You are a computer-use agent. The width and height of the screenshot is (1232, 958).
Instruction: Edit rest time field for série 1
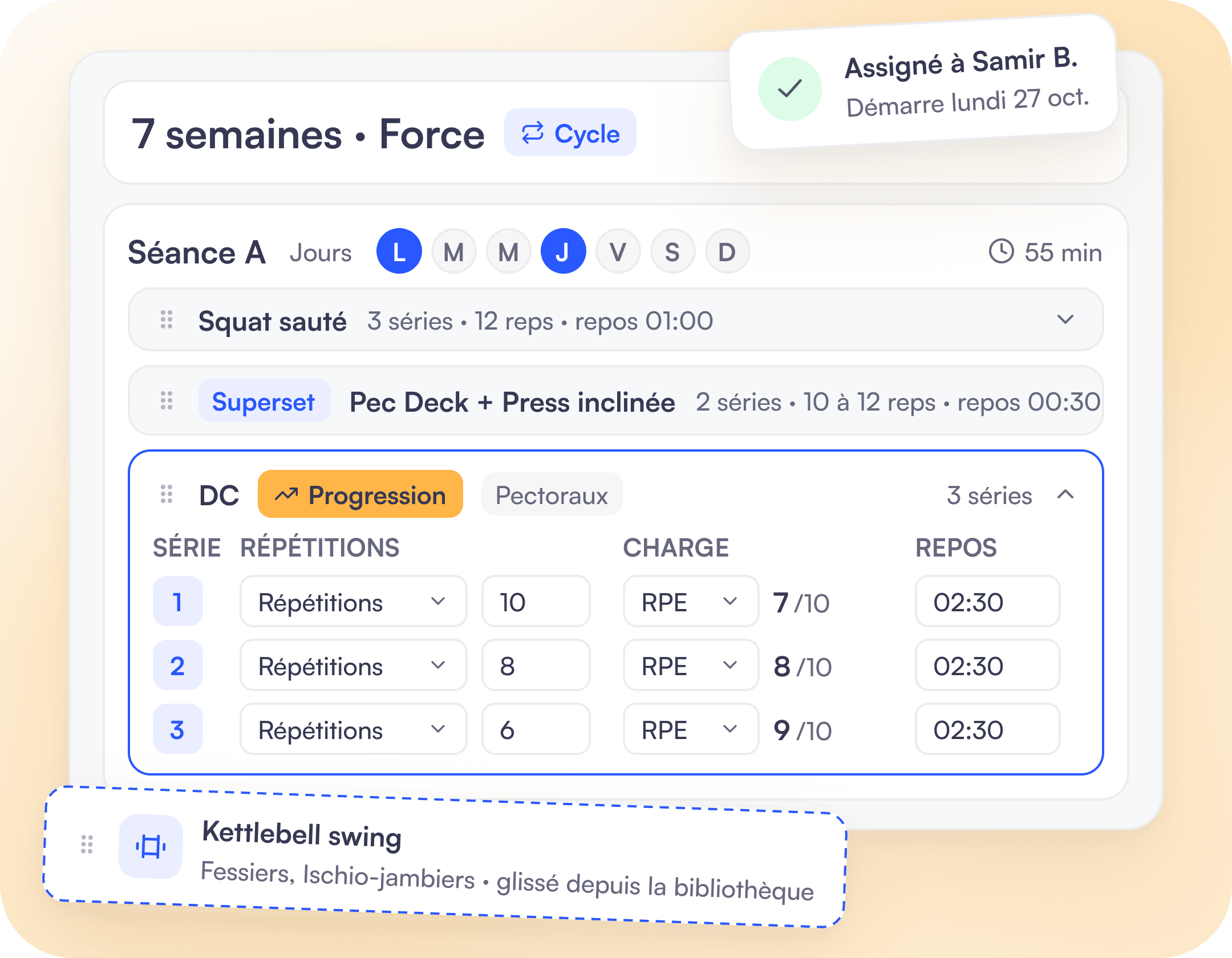[988, 602]
